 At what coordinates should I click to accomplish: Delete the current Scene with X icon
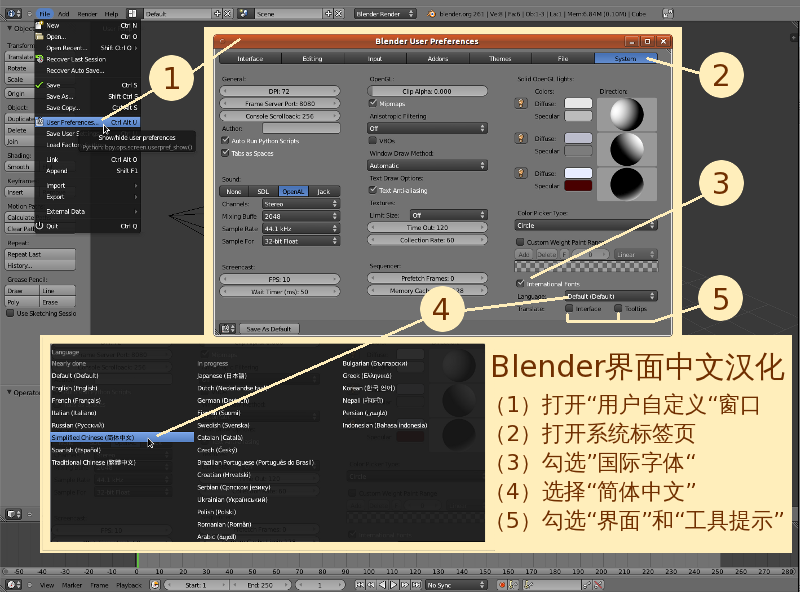click(x=338, y=14)
